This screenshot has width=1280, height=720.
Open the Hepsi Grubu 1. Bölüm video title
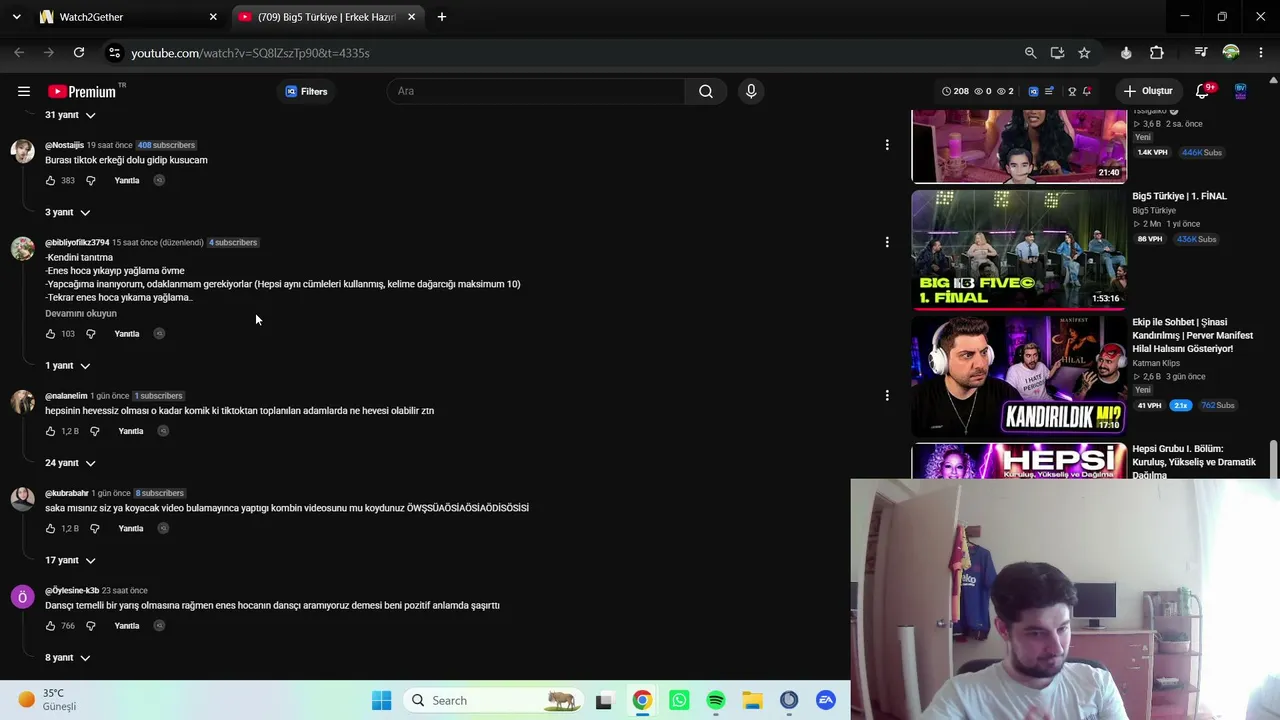coord(1194,461)
